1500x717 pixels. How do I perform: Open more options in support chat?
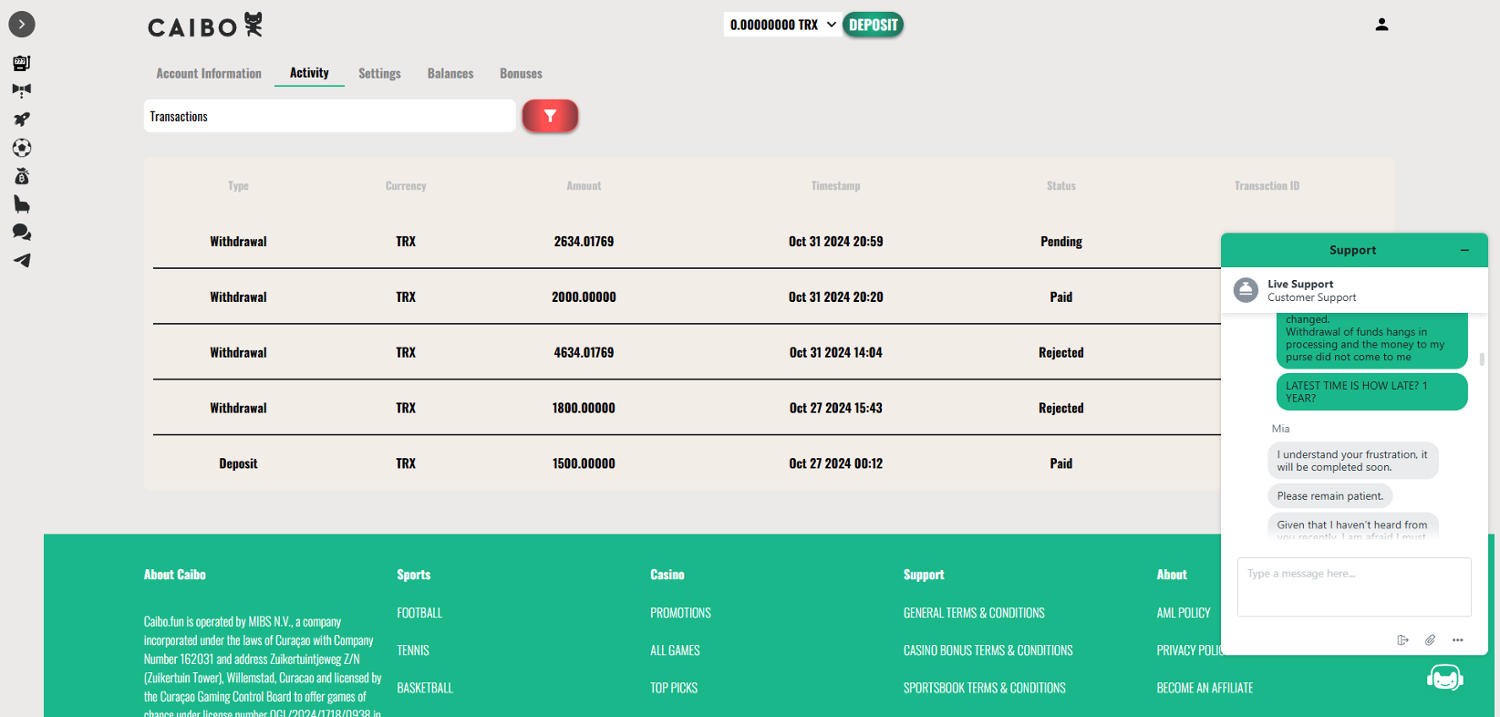point(1458,640)
